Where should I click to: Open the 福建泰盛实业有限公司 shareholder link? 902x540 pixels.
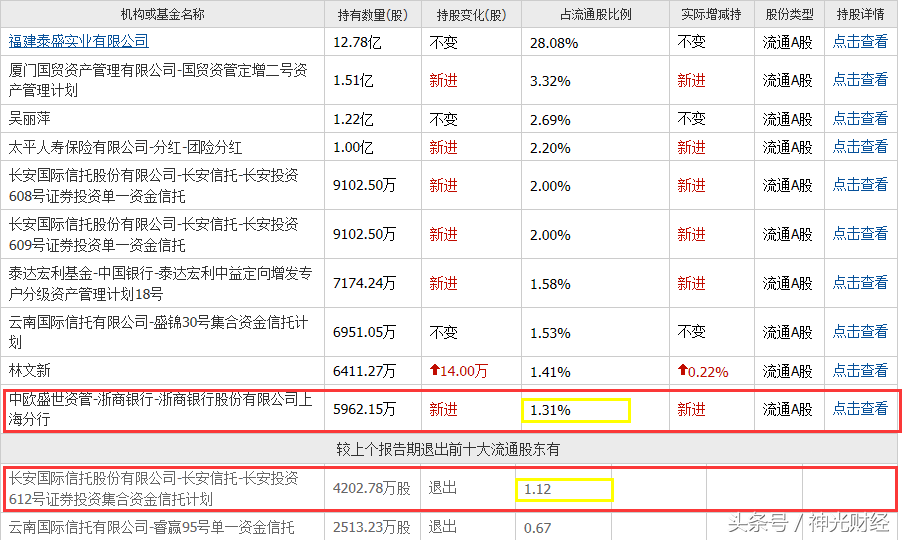[79, 41]
